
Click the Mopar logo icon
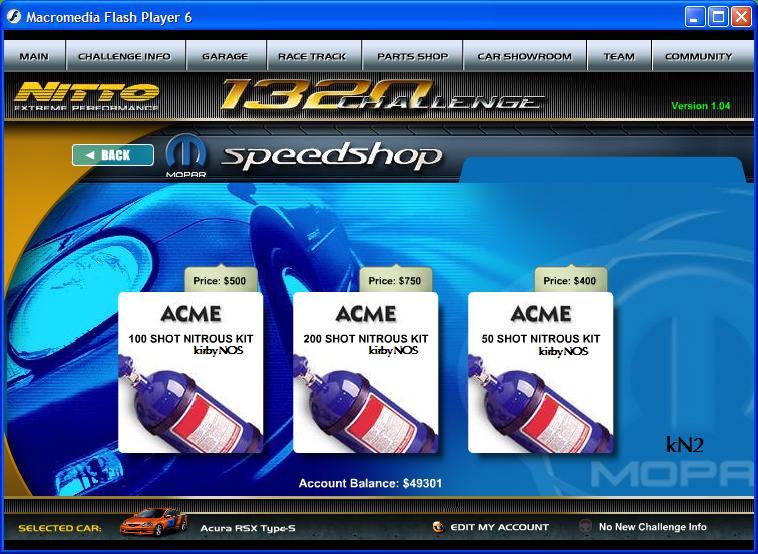[x=186, y=156]
